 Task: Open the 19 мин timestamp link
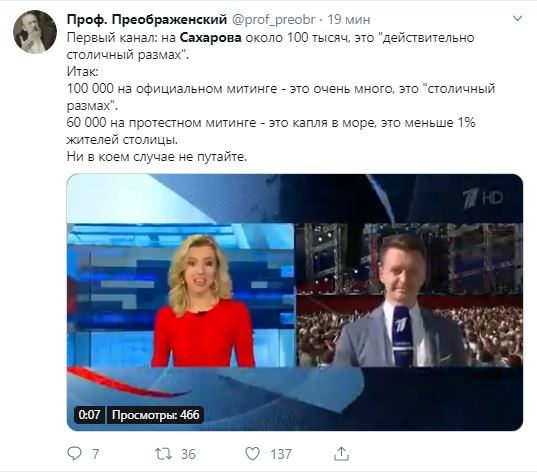349,20
